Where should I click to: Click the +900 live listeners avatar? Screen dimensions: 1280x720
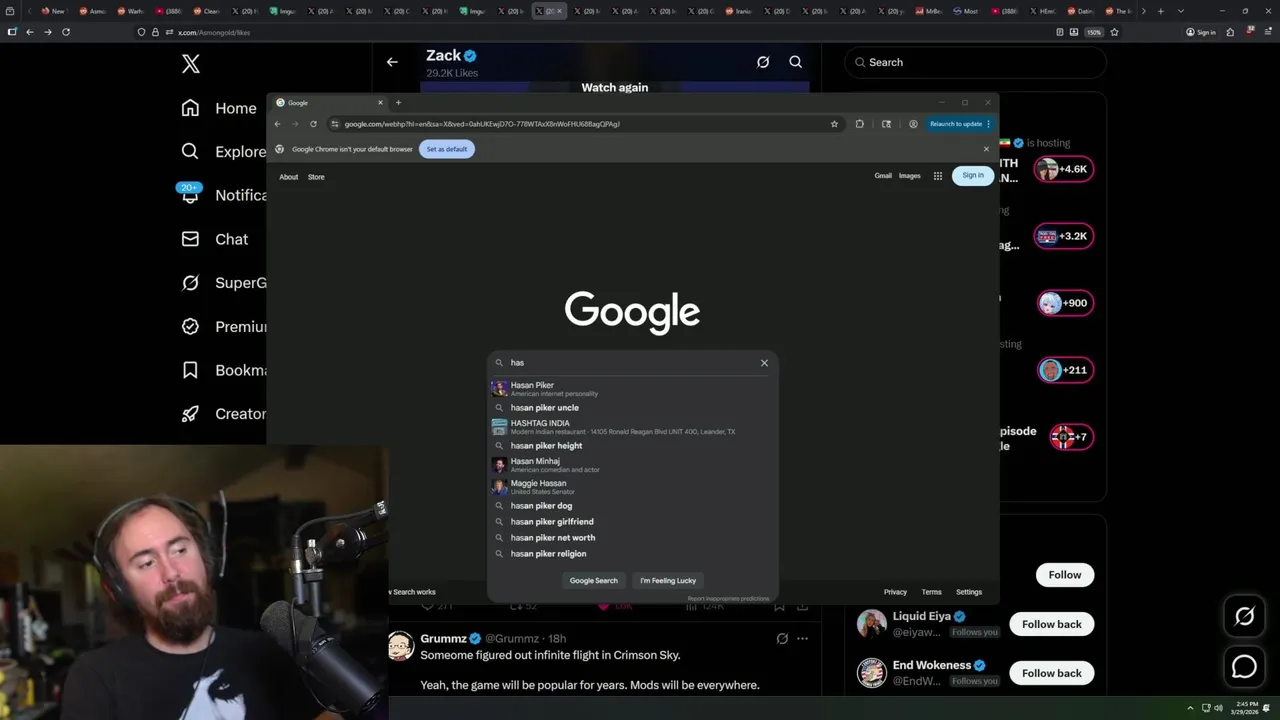pos(1064,303)
